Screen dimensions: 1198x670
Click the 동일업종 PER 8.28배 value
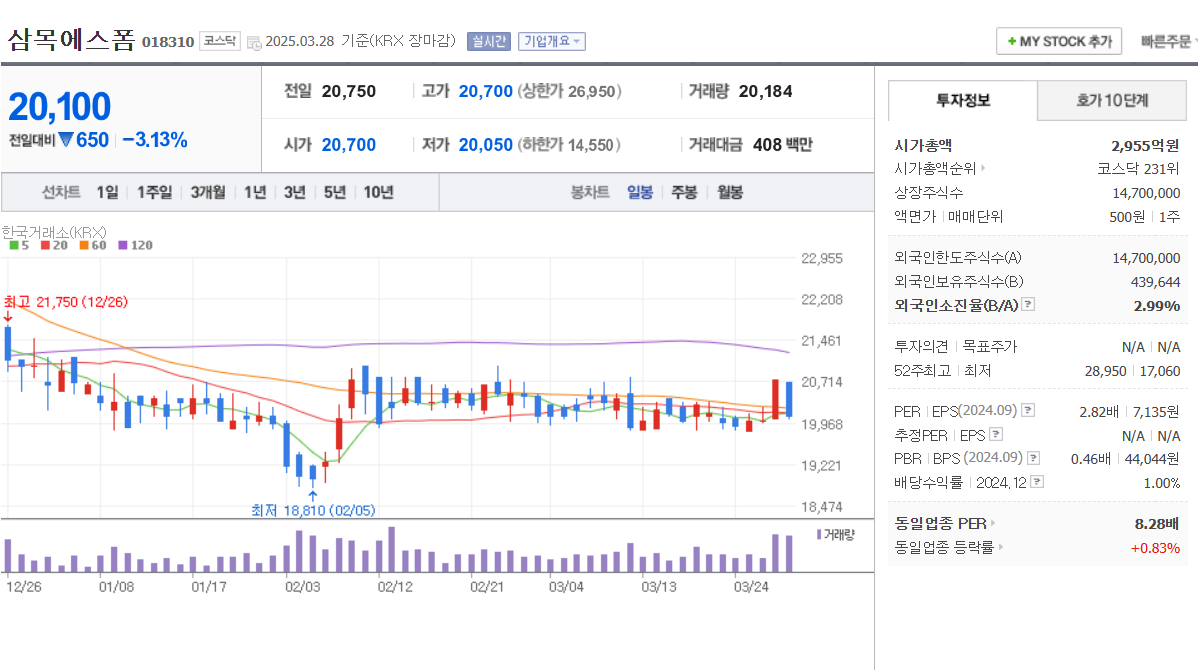[1157, 523]
